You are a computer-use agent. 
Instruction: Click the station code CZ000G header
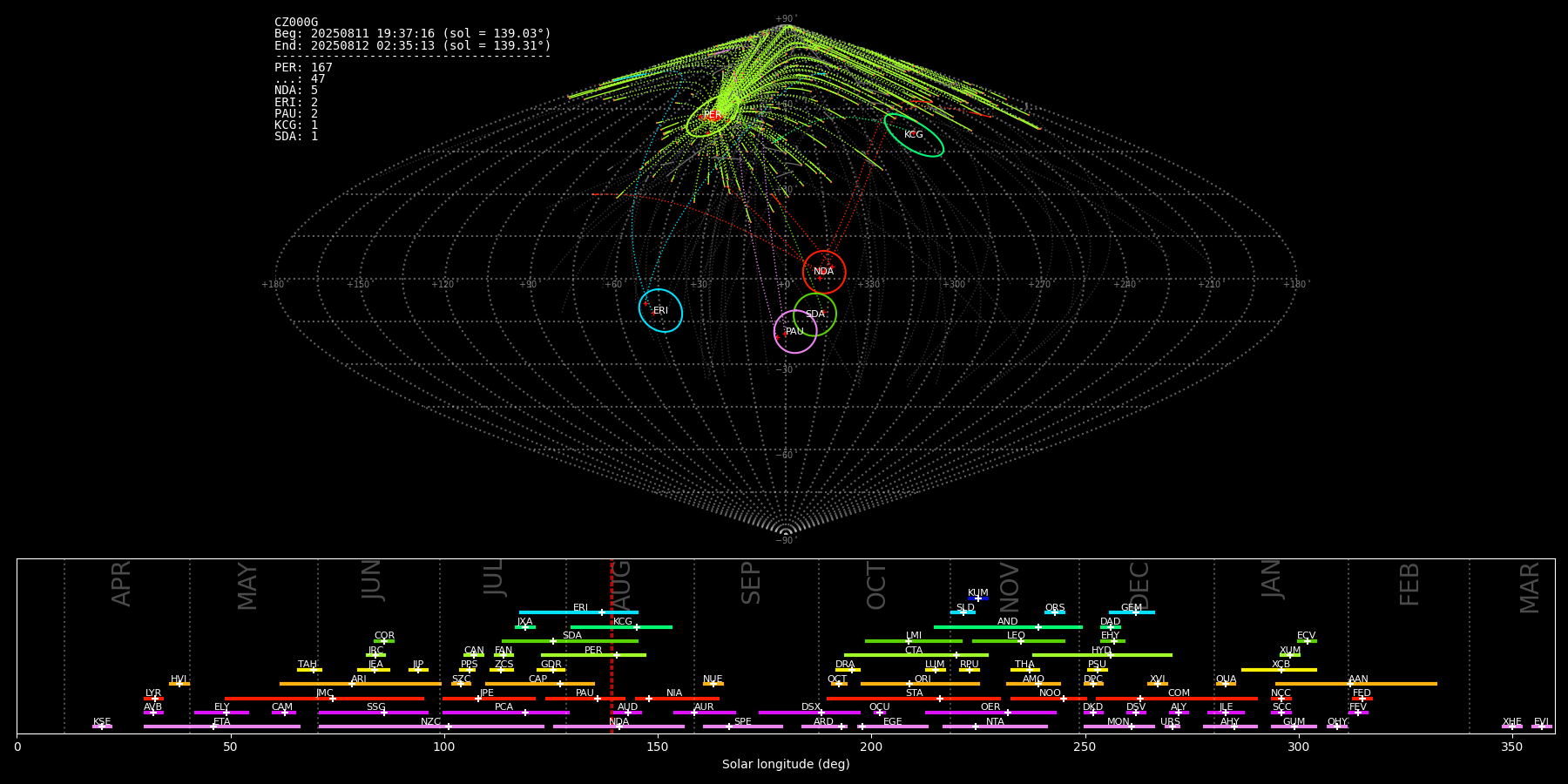pyautogui.click(x=296, y=23)
